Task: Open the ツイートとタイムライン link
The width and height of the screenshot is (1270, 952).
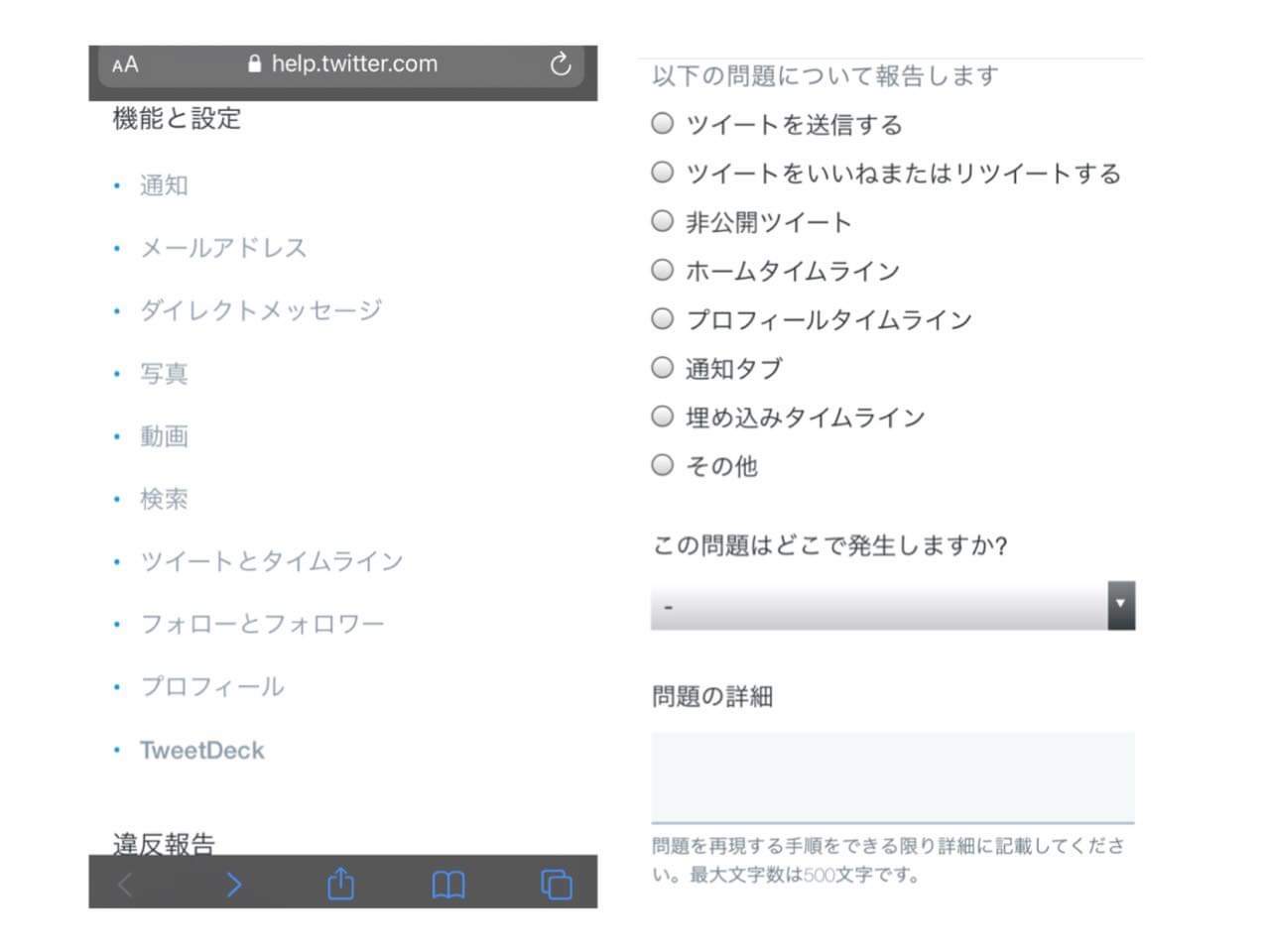Action: pyautogui.click(x=272, y=561)
